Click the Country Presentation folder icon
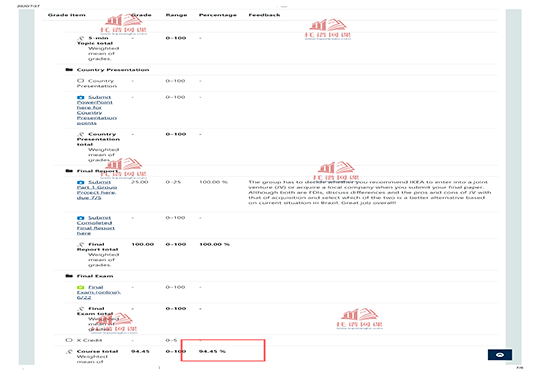 pos(69,70)
